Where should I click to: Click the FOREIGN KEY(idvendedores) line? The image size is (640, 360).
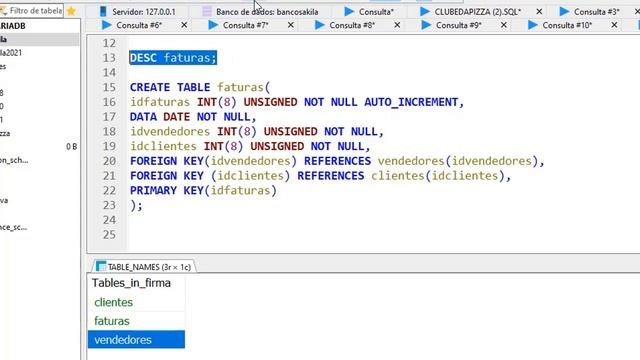337,161
